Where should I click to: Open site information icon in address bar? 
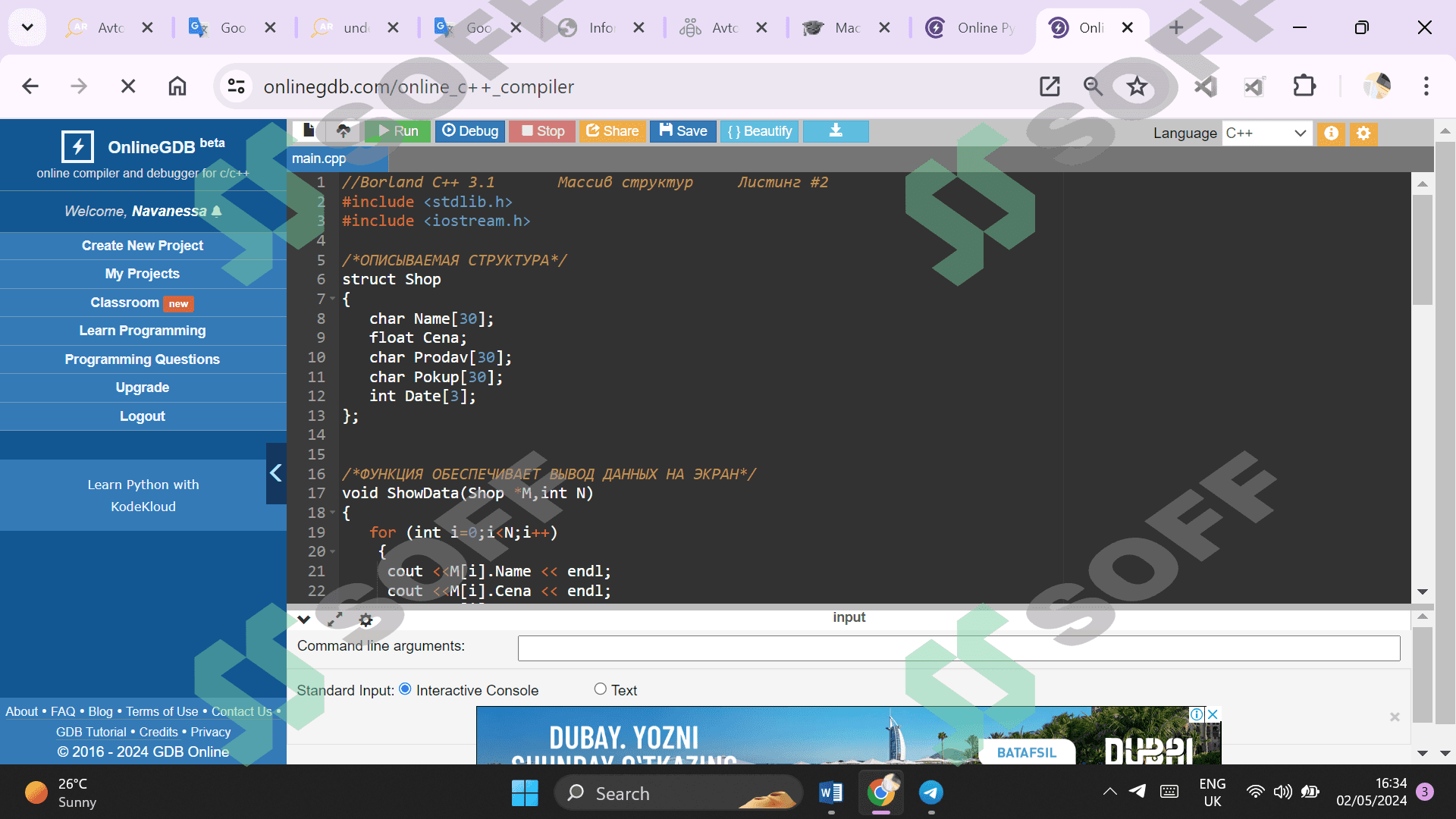point(237,86)
